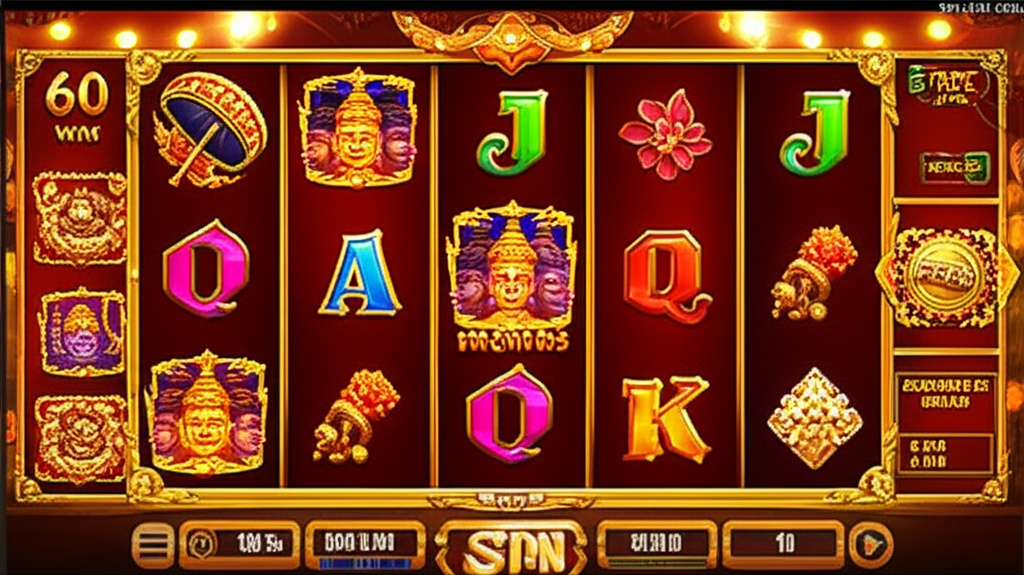Viewport: 1024px width, 575px height.
Task: Click the autoplay arrow button
Action: pyautogui.click(x=871, y=544)
